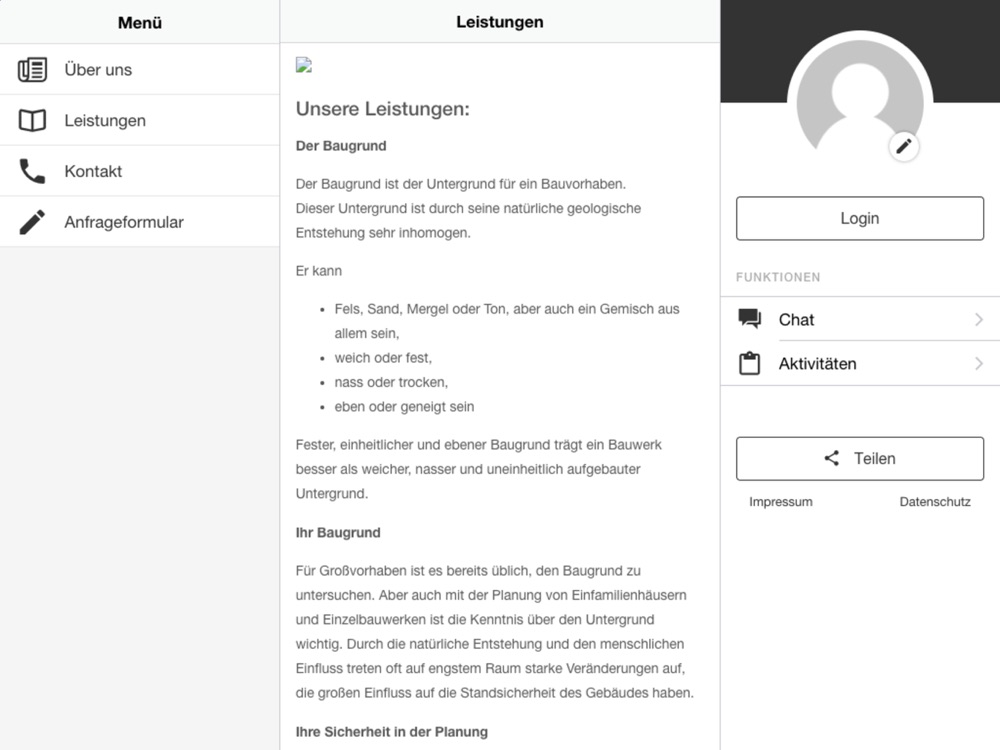Click the chat bubbles icon
Viewport: 1000px width, 750px height.
coord(750,319)
